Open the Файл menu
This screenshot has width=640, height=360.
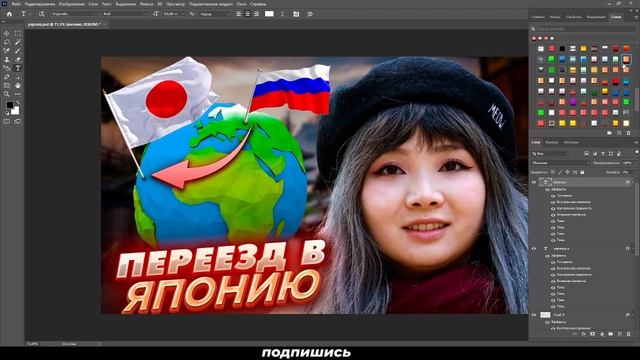(x=16, y=4)
